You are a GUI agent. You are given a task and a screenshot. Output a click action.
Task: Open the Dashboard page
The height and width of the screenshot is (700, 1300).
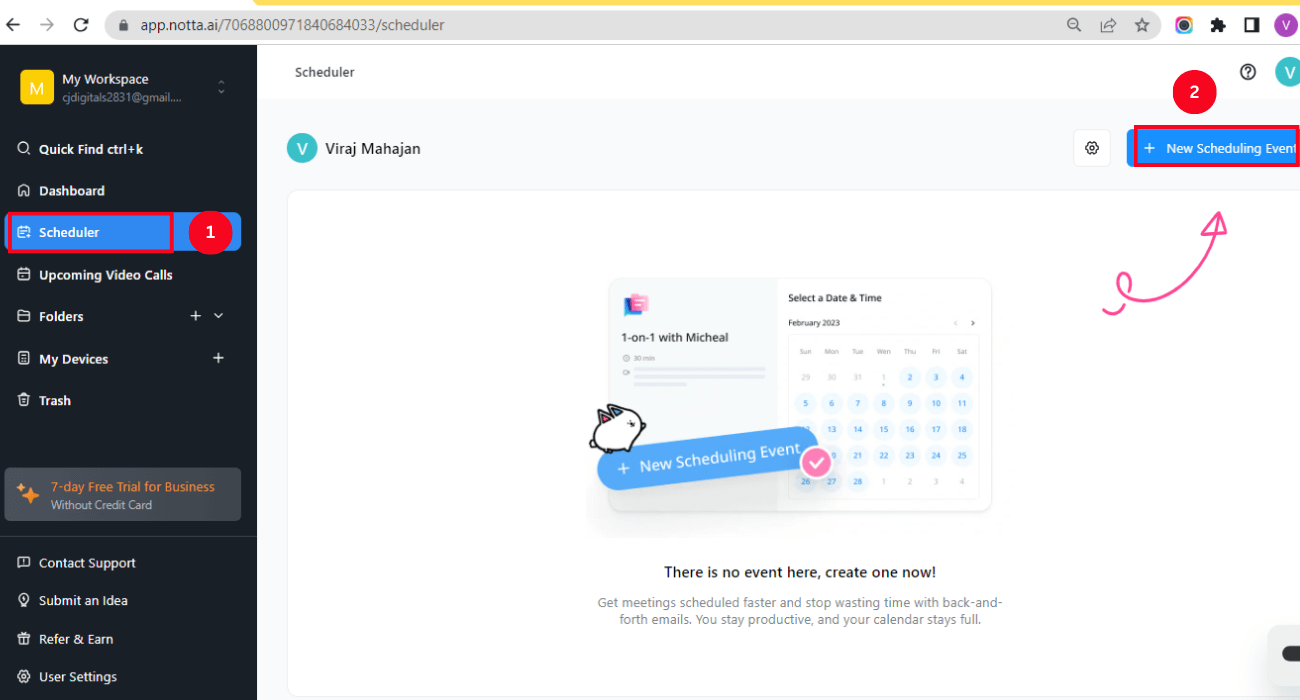(x=74, y=190)
